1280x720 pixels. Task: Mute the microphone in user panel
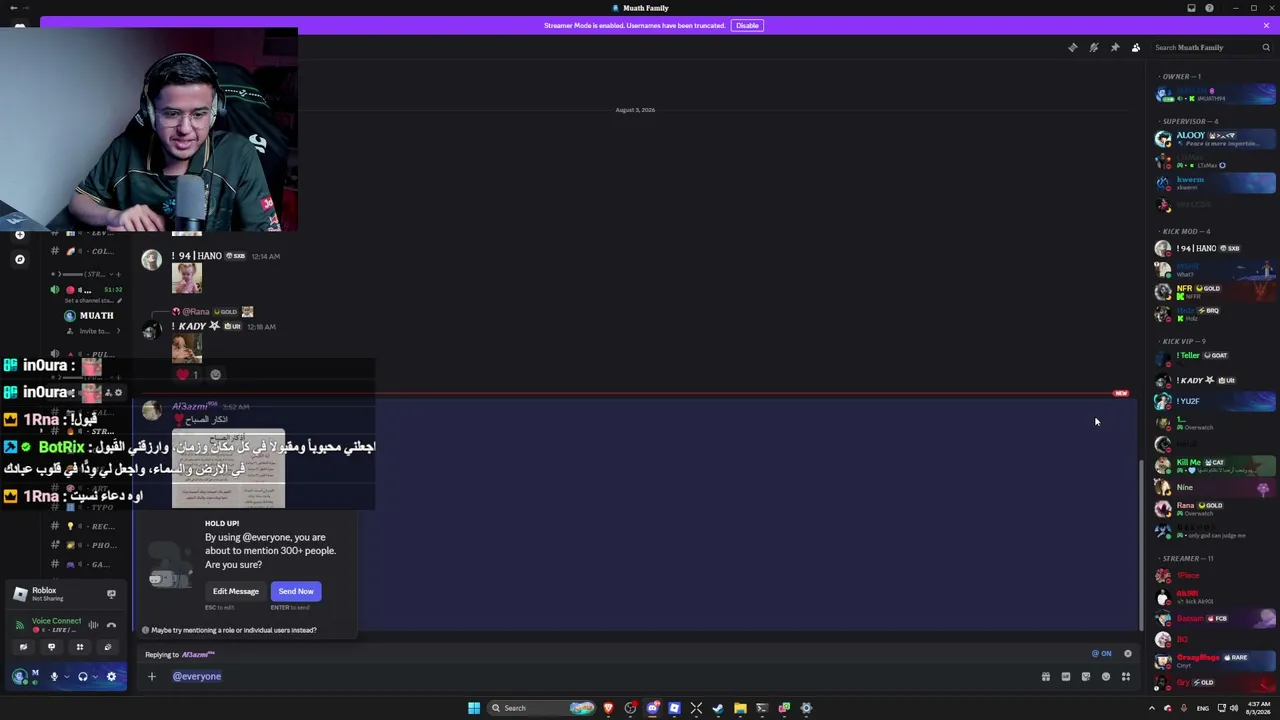(x=54, y=677)
